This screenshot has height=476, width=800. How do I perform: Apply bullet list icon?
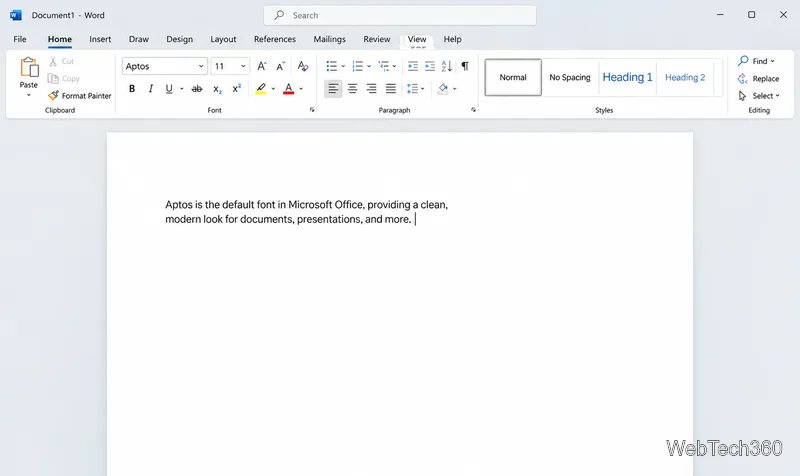[x=332, y=66]
